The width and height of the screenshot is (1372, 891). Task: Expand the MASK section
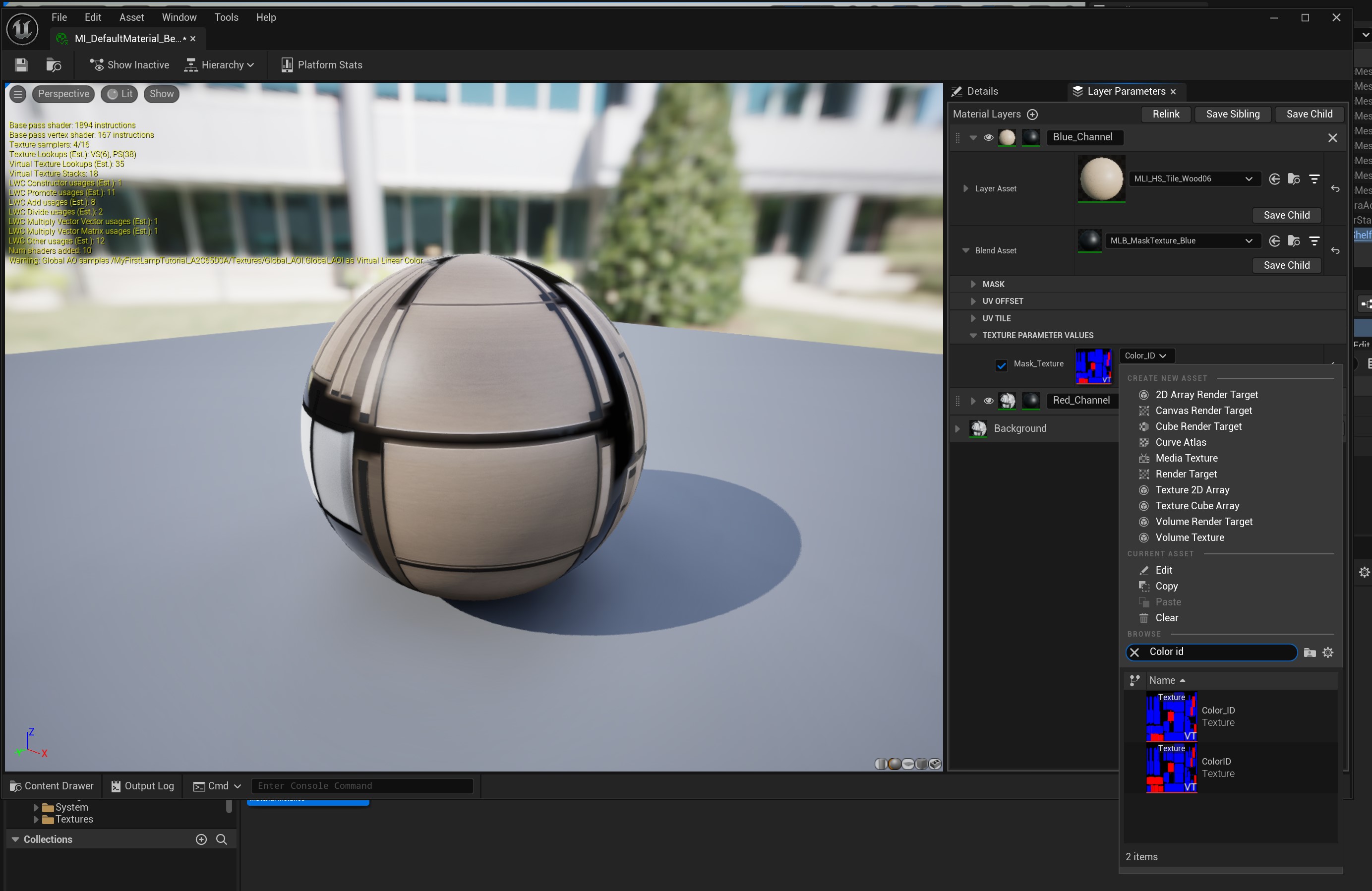[x=973, y=284]
